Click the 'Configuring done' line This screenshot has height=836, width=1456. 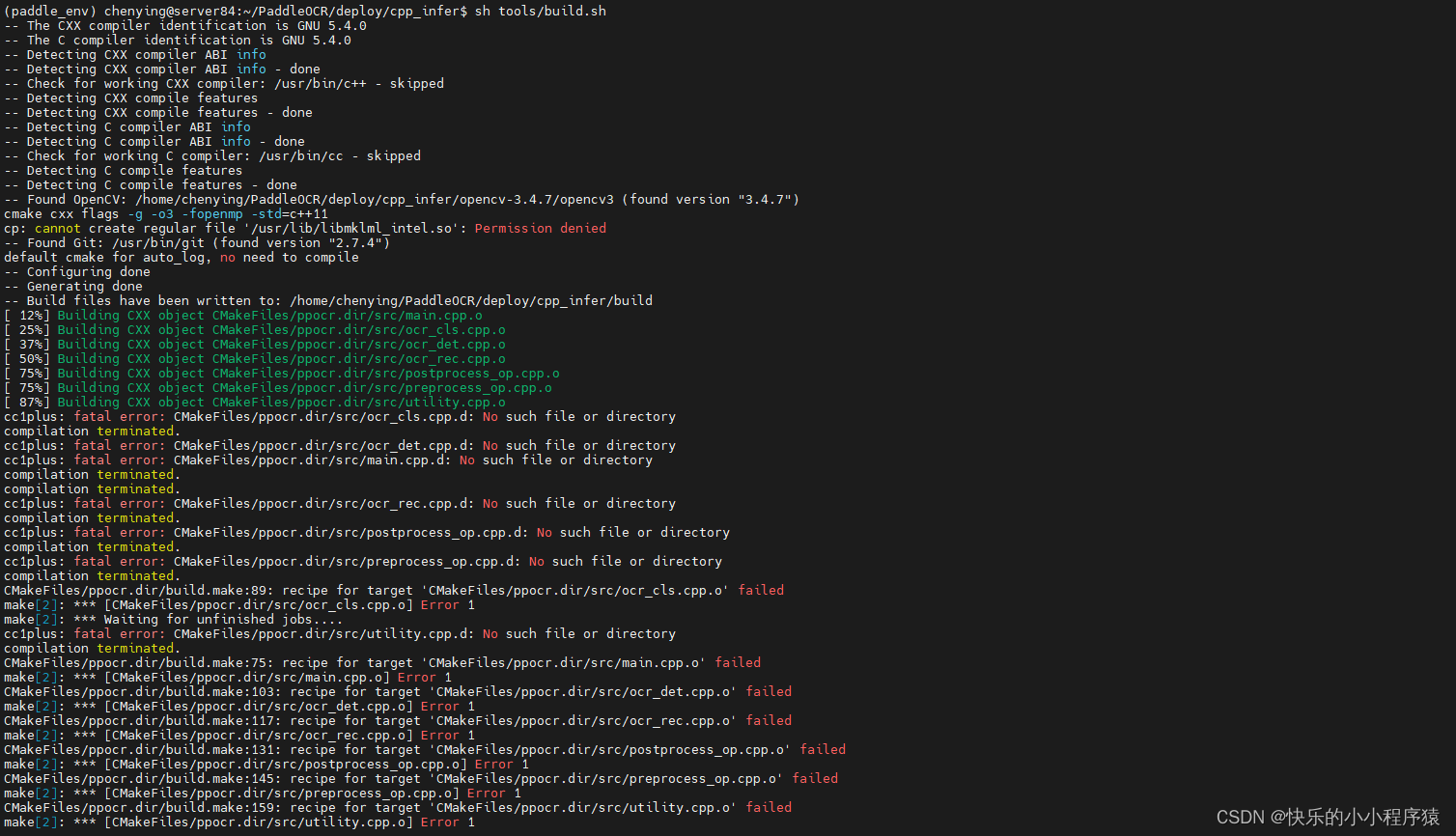click(77, 271)
